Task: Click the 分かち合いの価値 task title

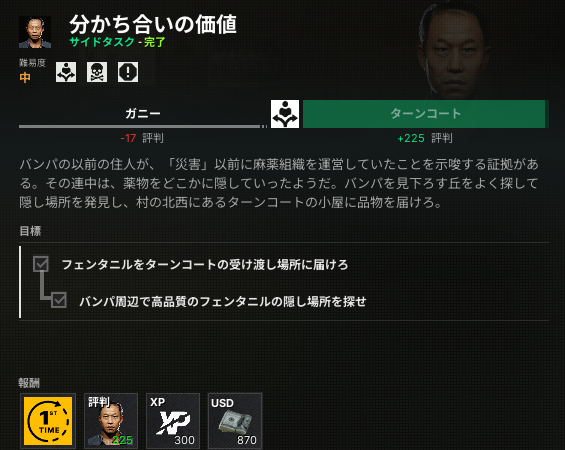Action: (x=153, y=24)
